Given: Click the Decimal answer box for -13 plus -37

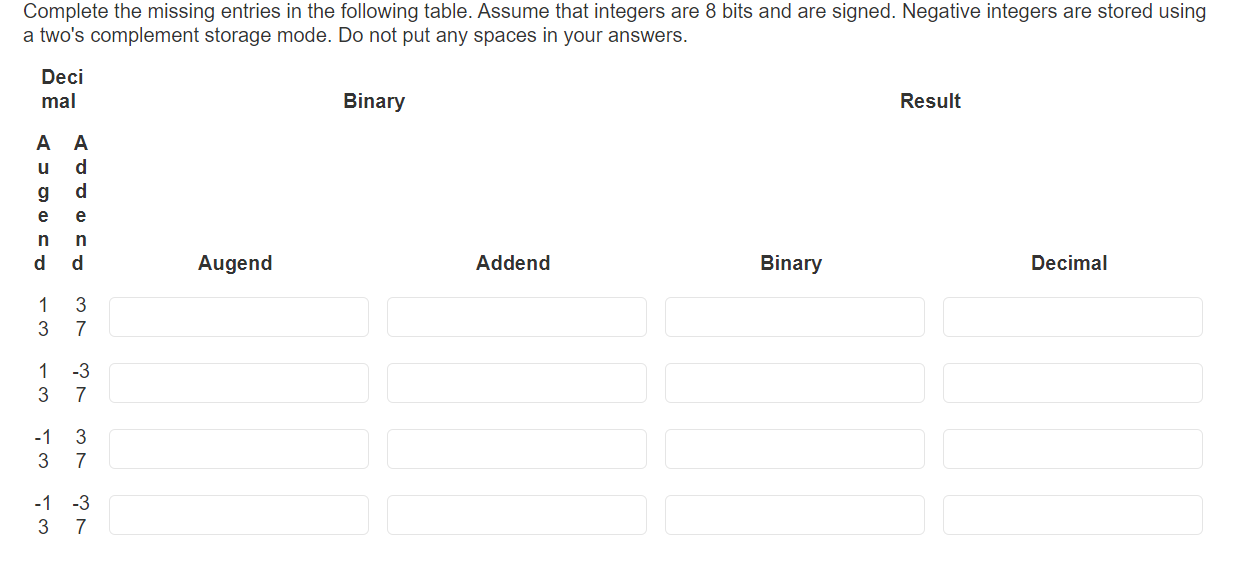Looking at the screenshot, I should (1072, 514).
